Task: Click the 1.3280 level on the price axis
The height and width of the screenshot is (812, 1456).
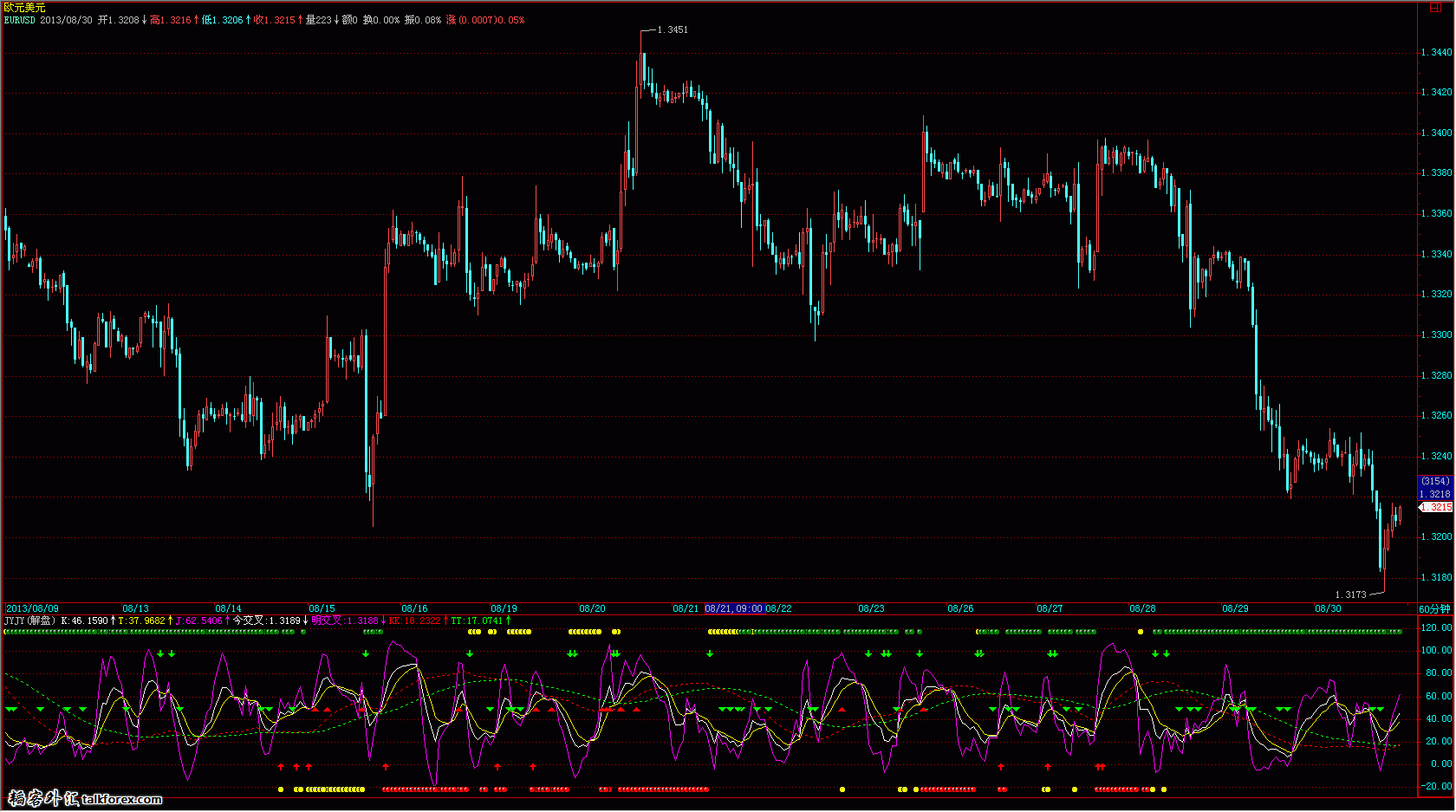Action: click(x=1436, y=375)
